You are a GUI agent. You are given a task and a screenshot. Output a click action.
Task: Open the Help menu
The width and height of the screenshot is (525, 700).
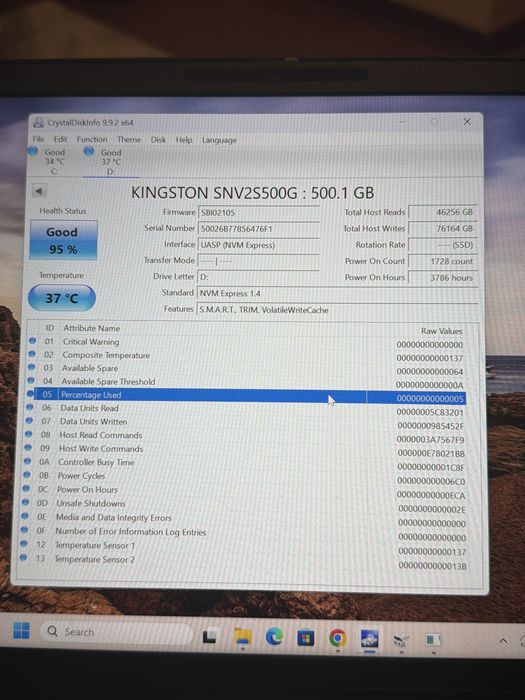183,140
